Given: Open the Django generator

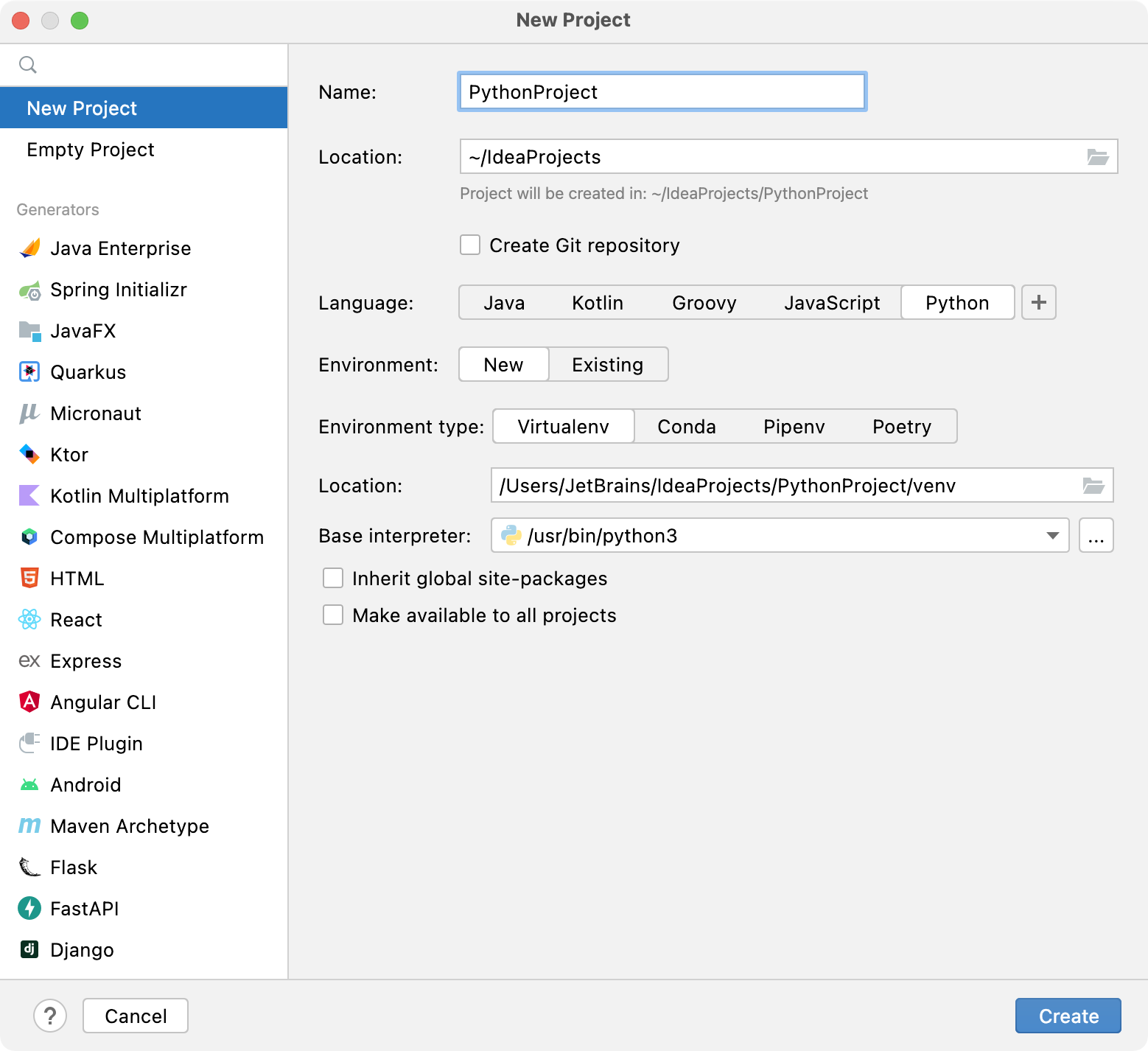Looking at the screenshot, I should pos(81,950).
